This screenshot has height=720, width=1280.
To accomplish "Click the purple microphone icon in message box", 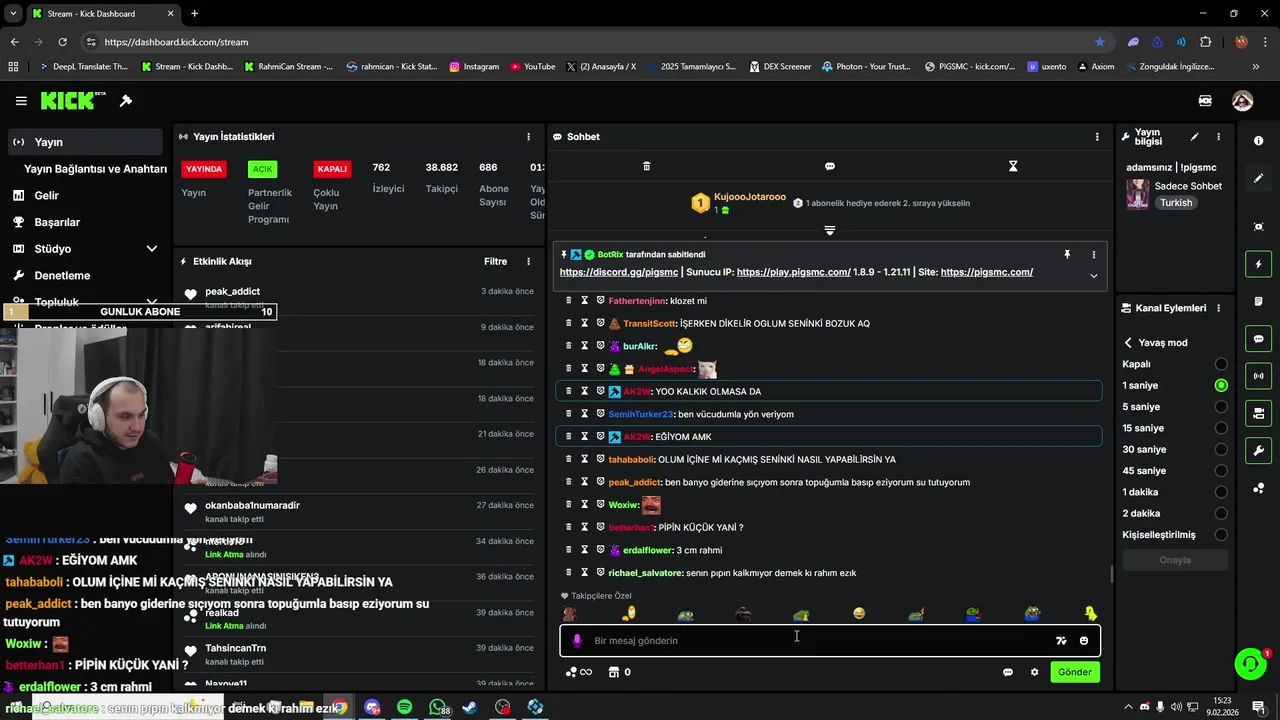I will (577, 641).
